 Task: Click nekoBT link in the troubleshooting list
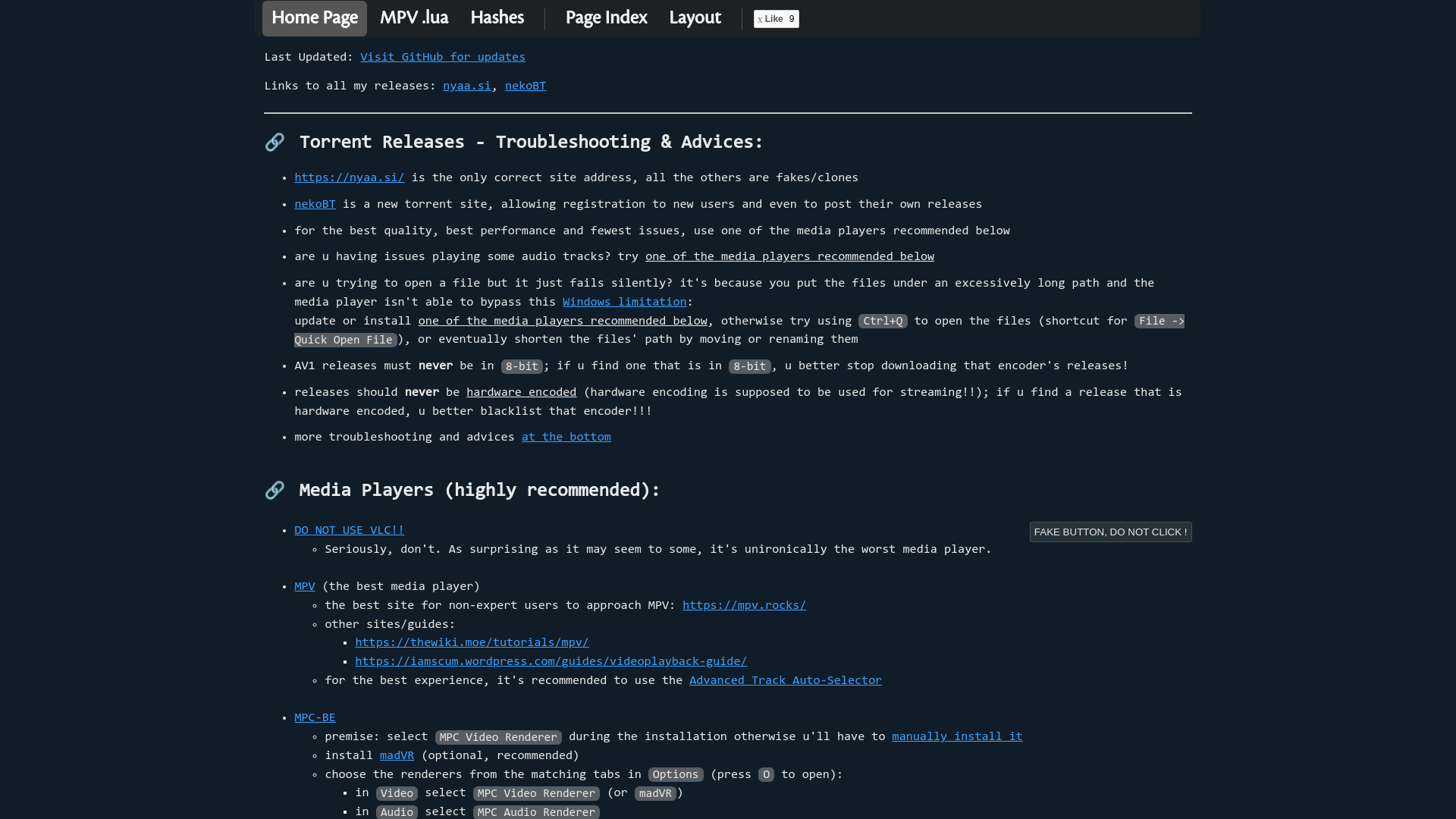pos(315,205)
